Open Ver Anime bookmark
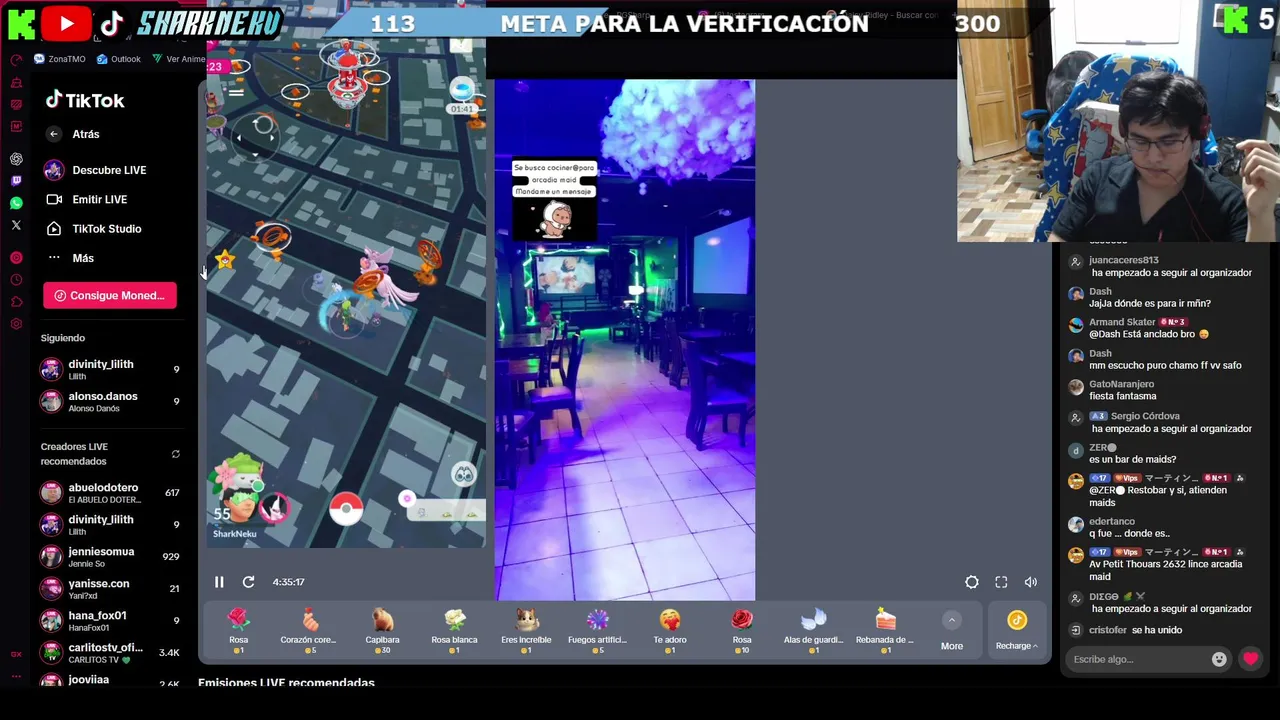The width and height of the screenshot is (1280, 720). [179, 59]
